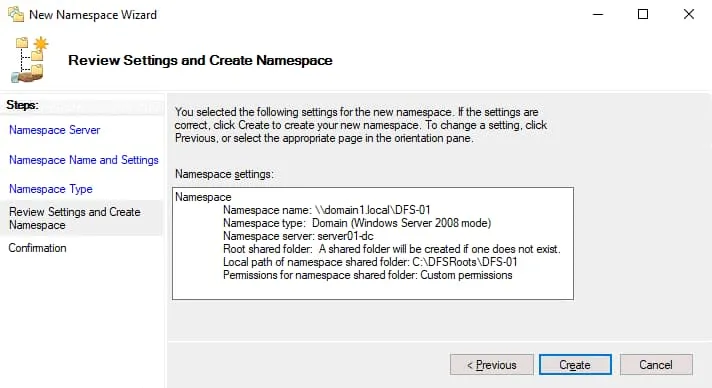Go to the Namespace Server step
The width and height of the screenshot is (712, 388).
click(54, 130)
